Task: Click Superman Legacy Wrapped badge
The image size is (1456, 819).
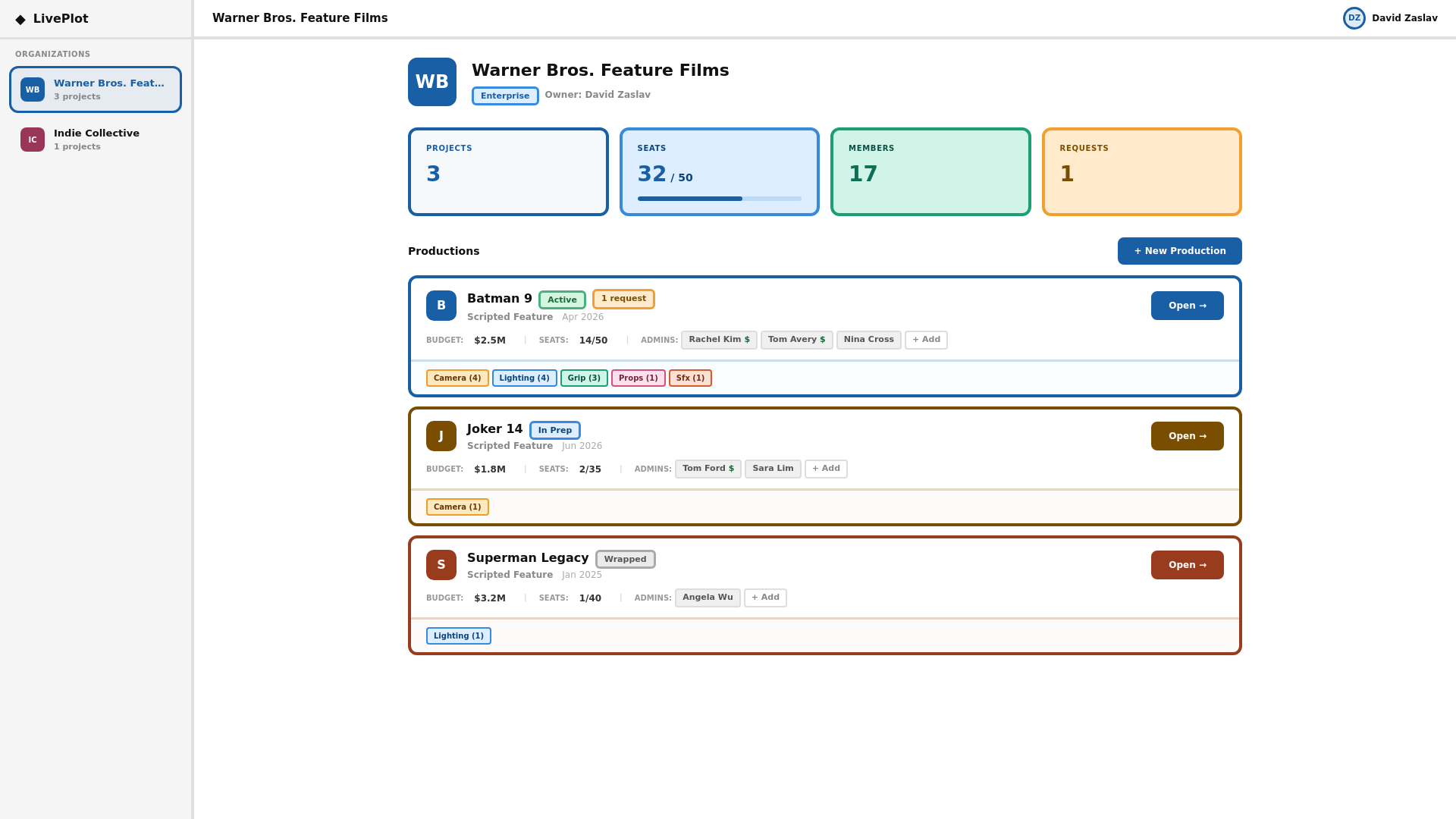Action: pyautogui.click(x=626, y=559)
